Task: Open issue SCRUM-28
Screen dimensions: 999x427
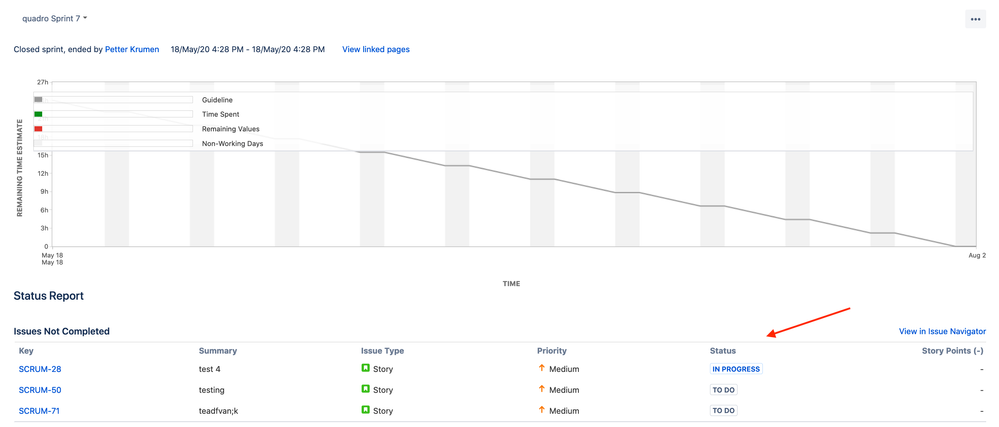Action: coord(40,369)
